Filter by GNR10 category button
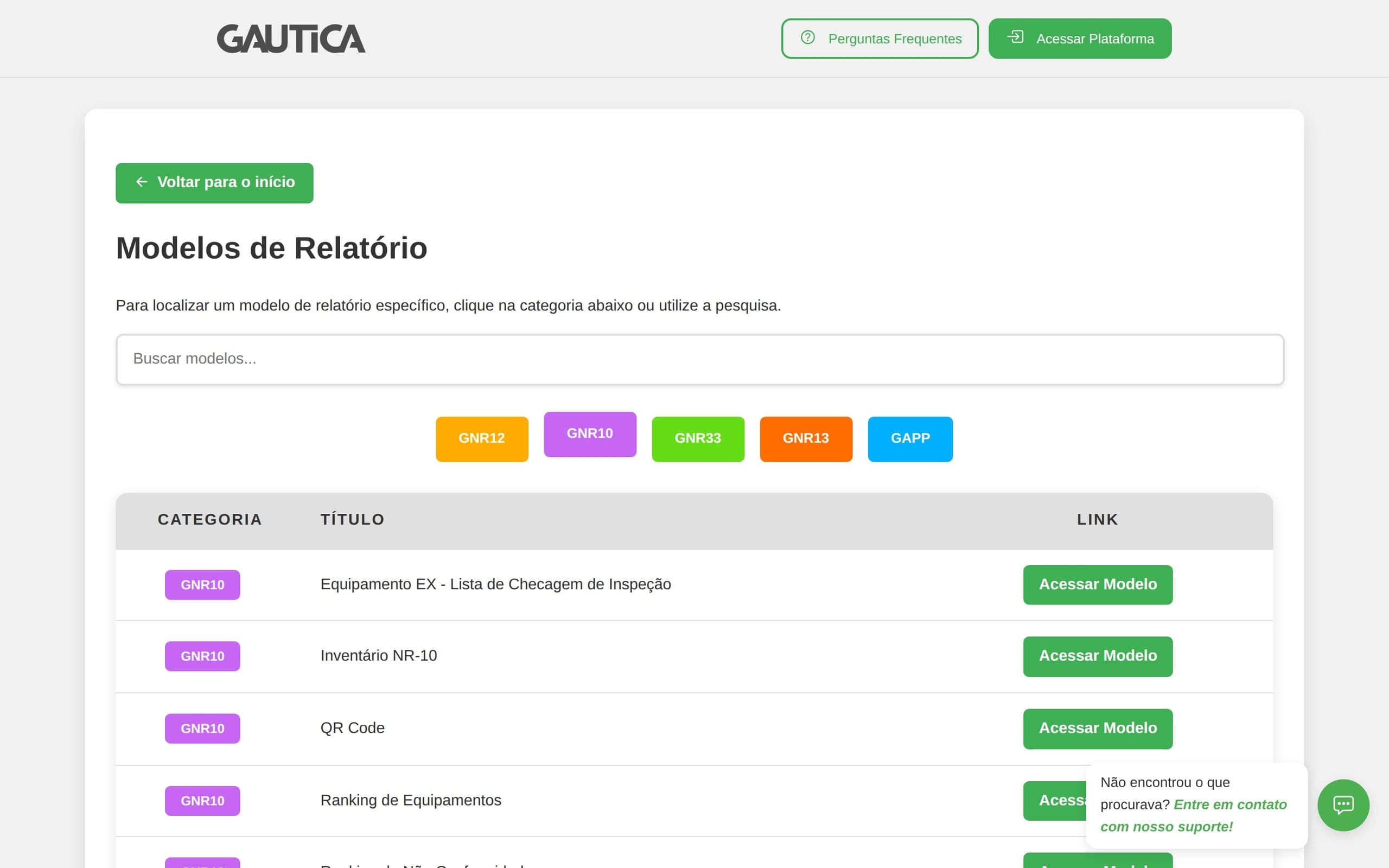Image resolution: width=1389 pixels, height=868 pixels. (589, 434)
